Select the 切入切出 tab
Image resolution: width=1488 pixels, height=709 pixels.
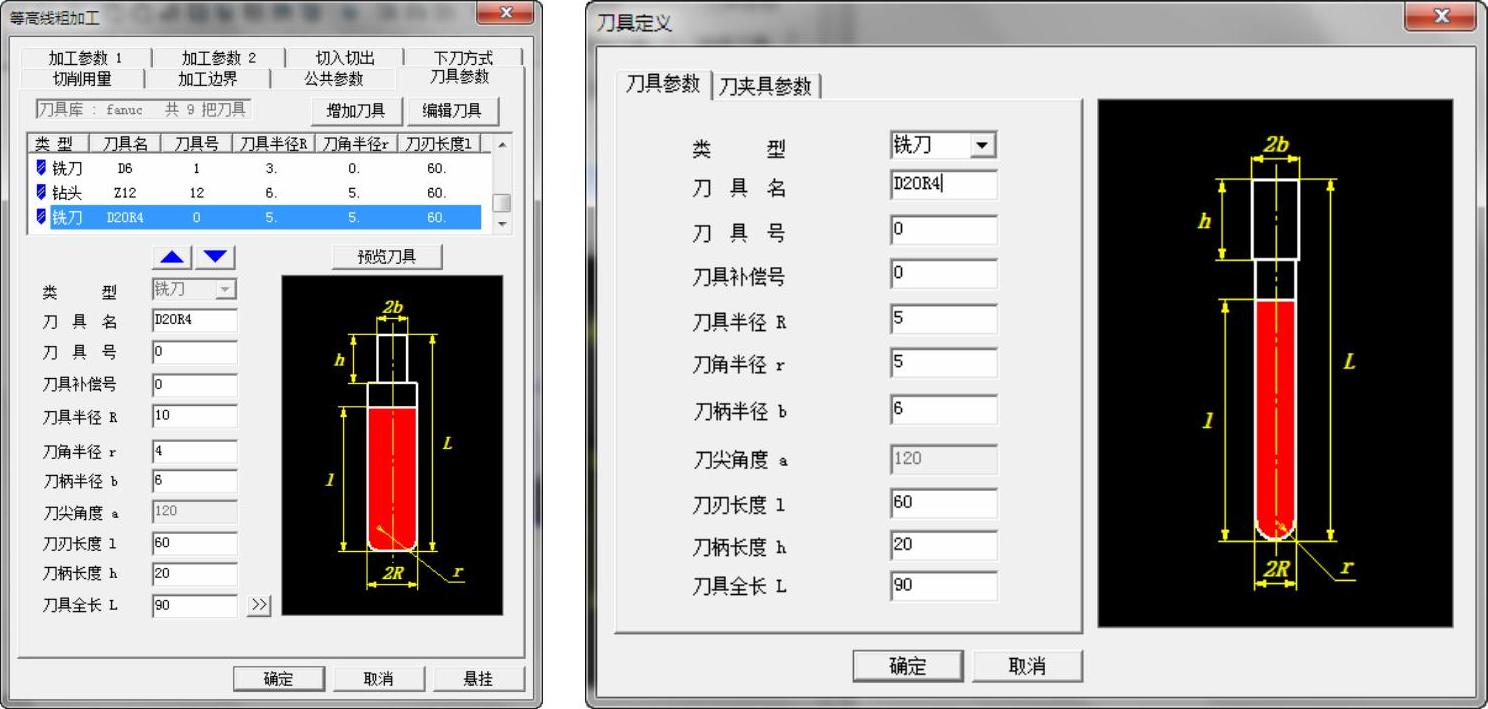344,58
